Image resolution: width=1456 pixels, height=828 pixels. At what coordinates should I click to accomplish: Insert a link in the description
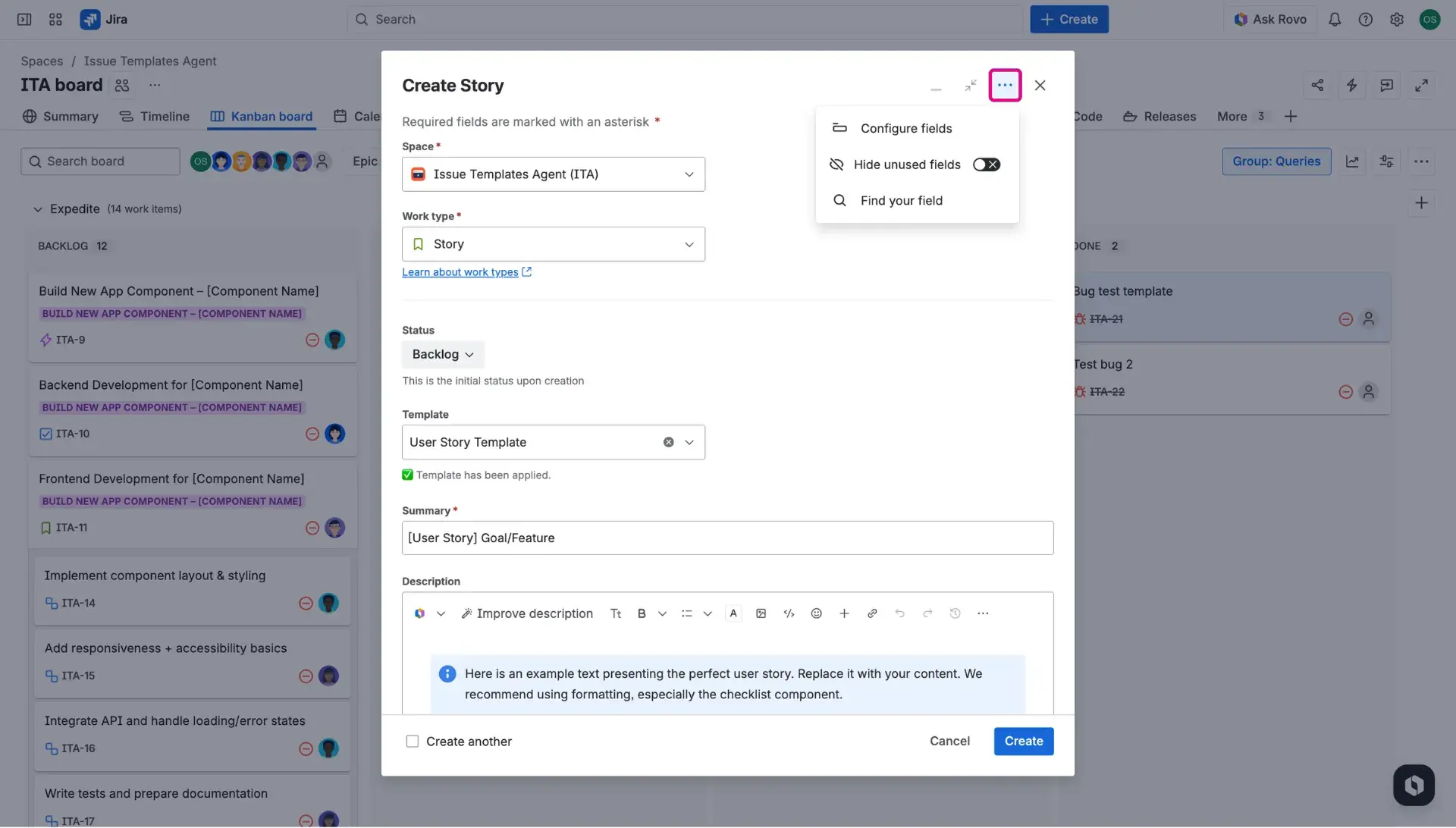click(x=872, y=613)
